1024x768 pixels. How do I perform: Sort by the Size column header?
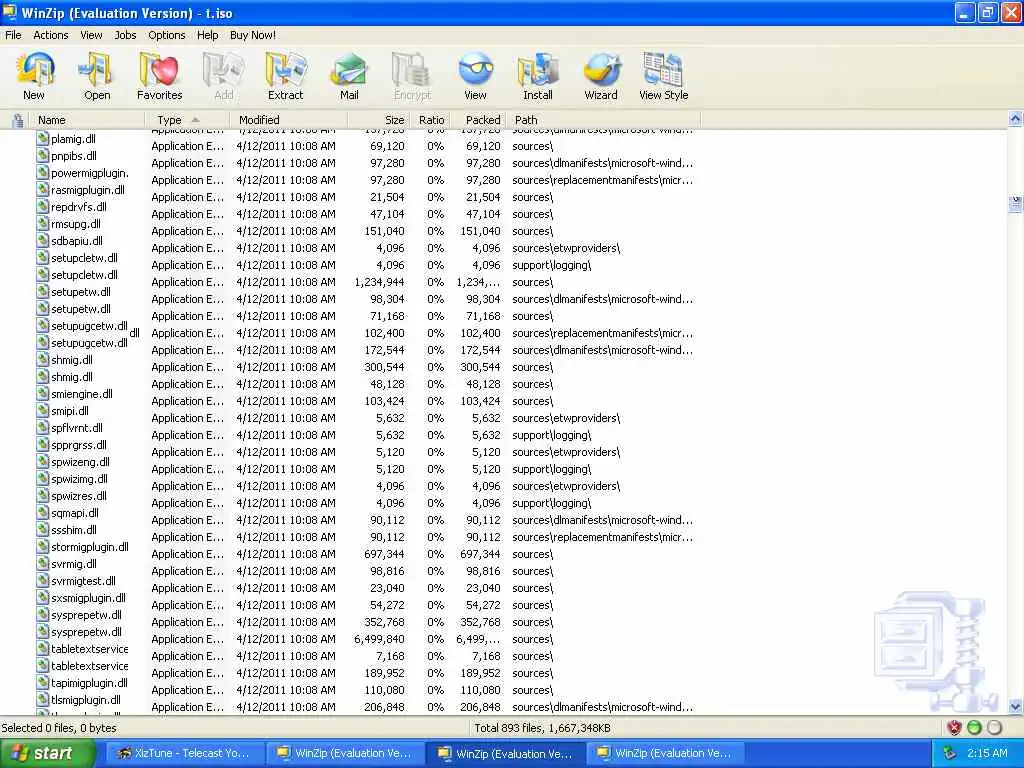click(378, 120)
